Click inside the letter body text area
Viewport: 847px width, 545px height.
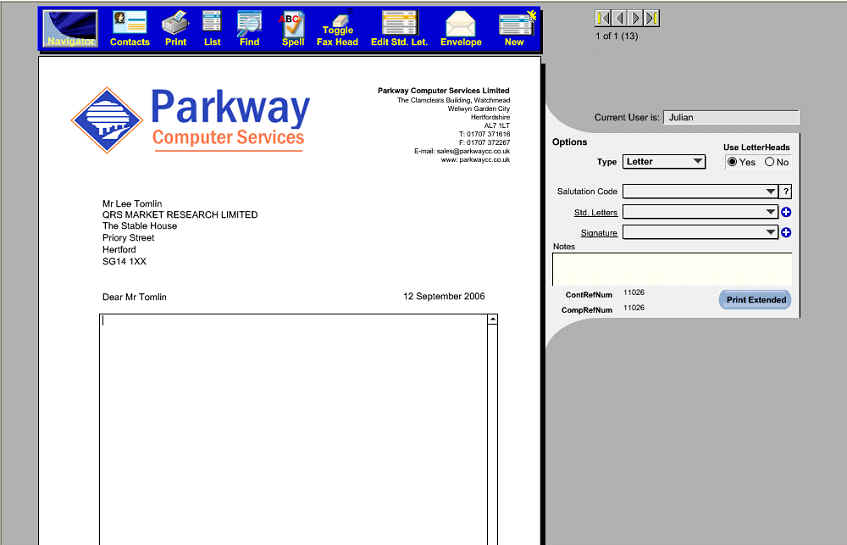(293, 429)
